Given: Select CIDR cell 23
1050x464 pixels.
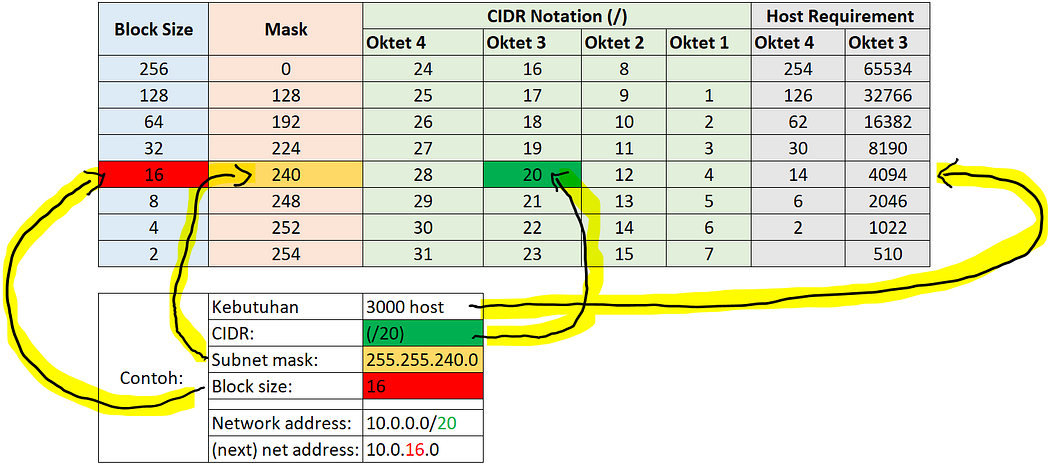Looking at the screenshot, I should [x=532, y=253].
